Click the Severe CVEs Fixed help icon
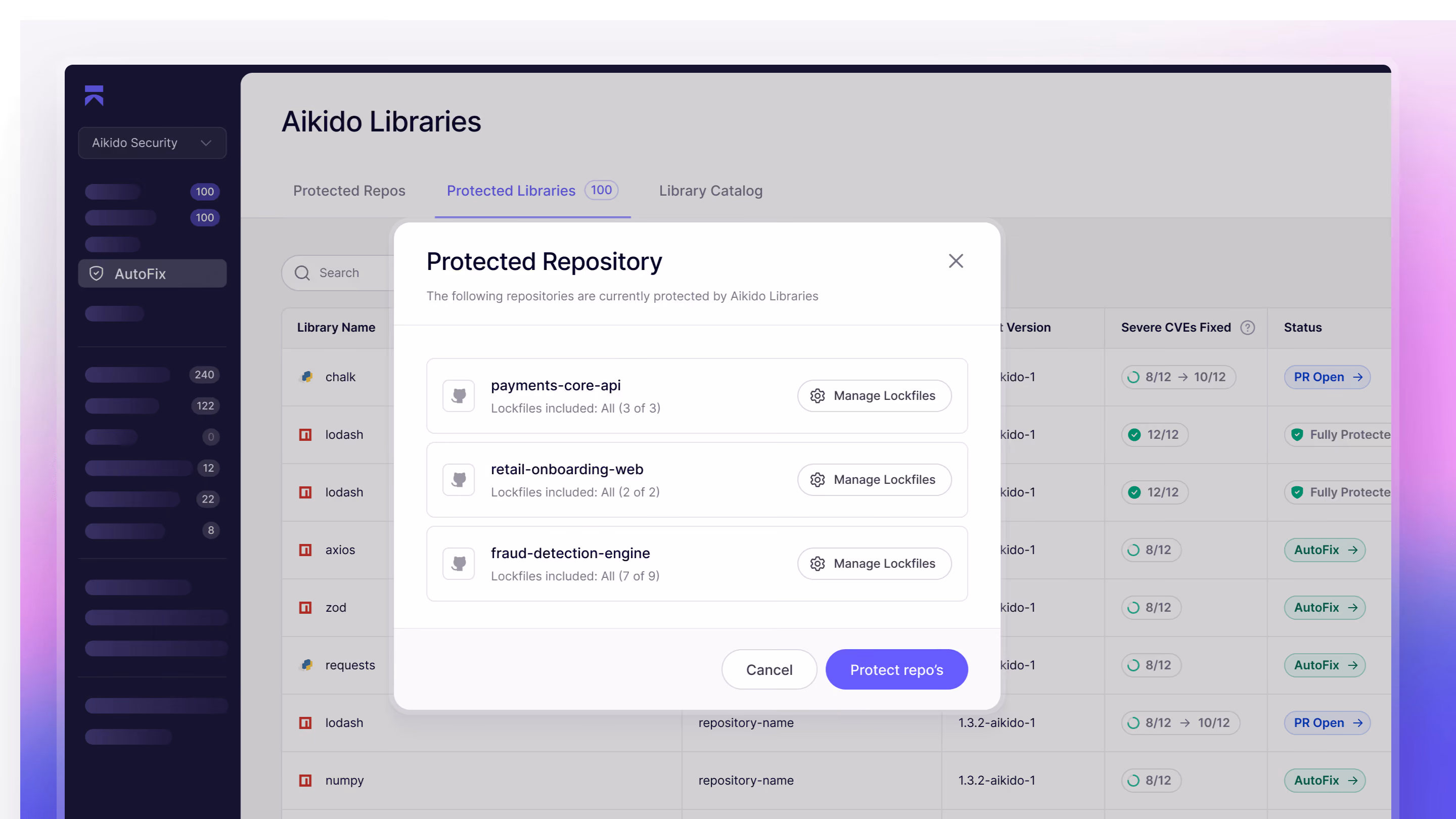This screenshot has width=1456, height=819. (1247, 327)
